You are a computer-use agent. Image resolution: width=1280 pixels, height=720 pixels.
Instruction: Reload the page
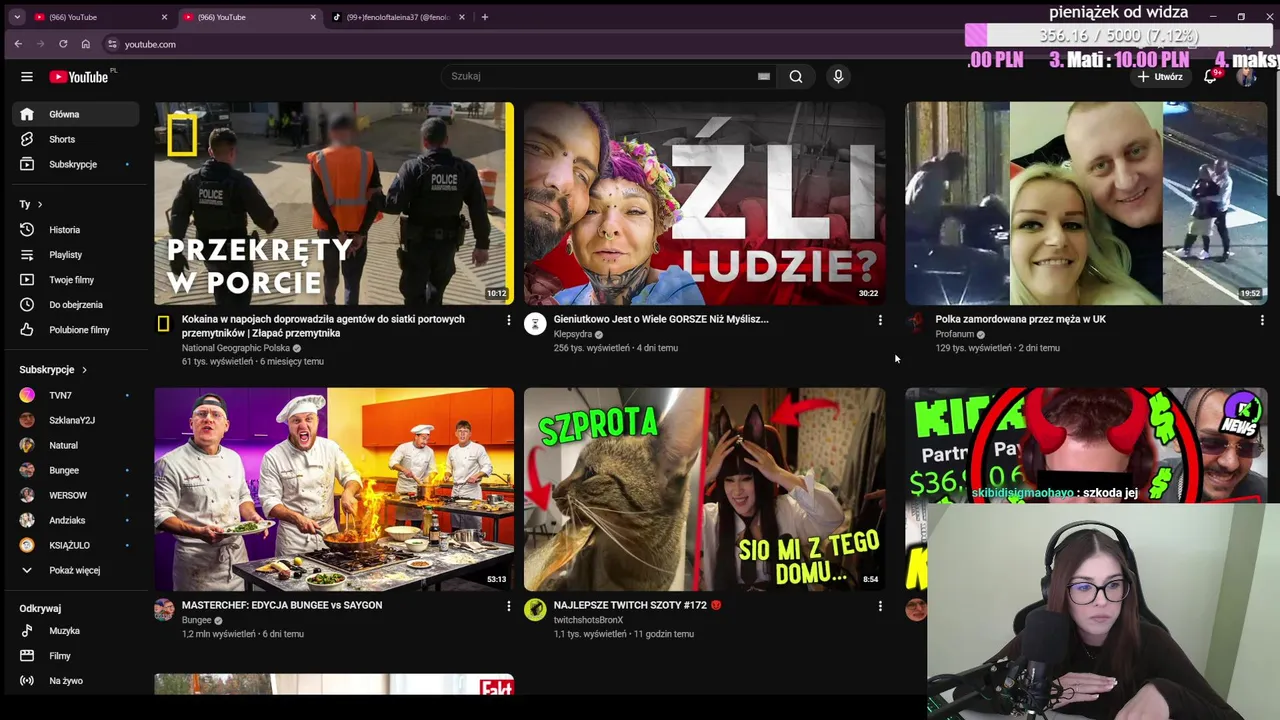point(63,44)
